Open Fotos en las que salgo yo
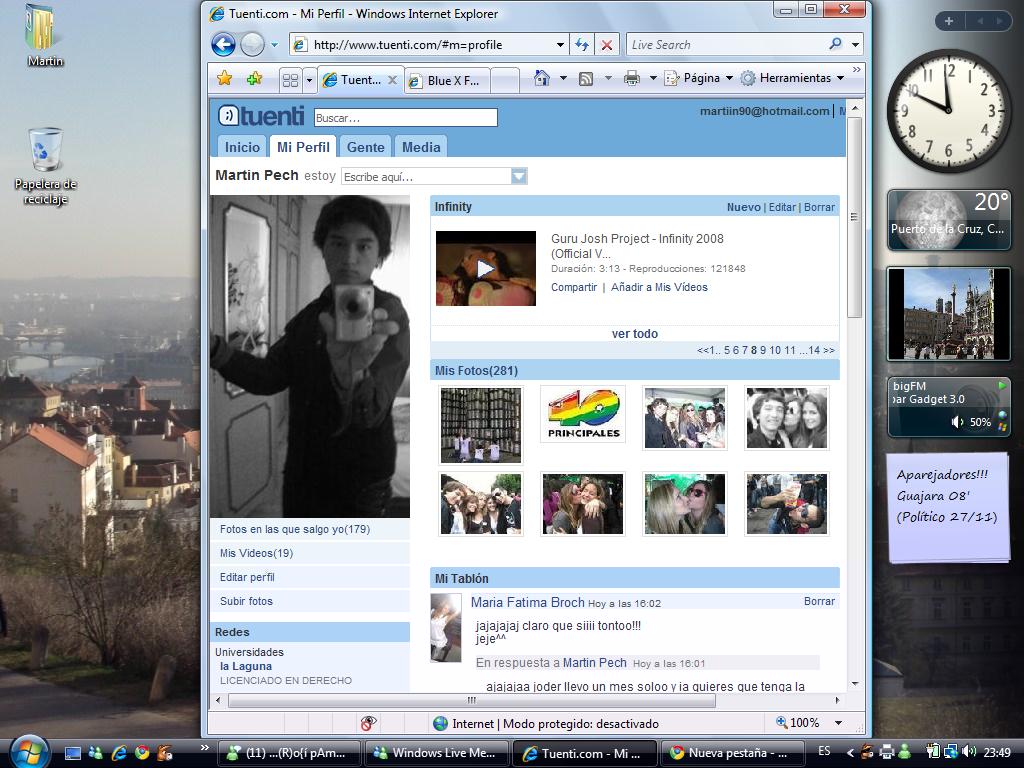This screenshot has width=1024, height=768. [x=294, y=529]
